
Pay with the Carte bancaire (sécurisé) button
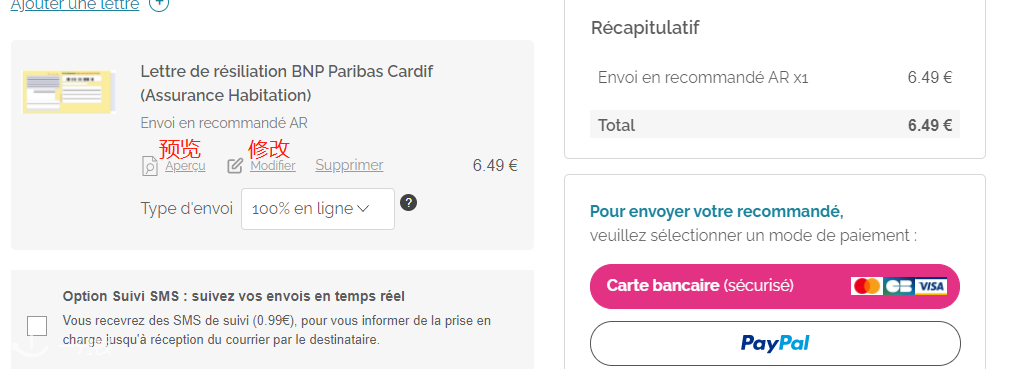click(775, 286)
